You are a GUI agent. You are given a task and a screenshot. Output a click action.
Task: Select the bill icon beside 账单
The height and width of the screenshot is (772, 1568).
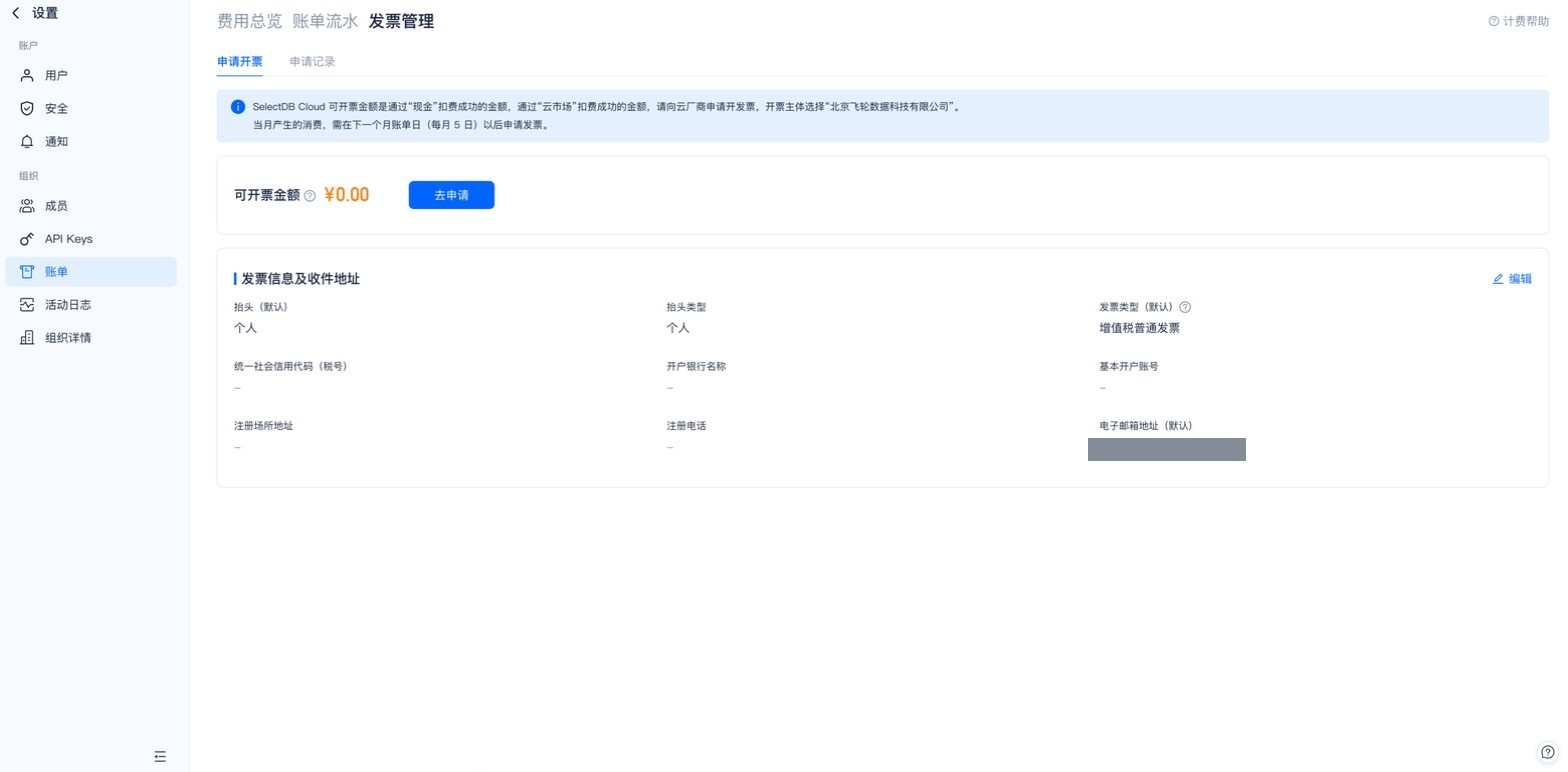(27, 271)
